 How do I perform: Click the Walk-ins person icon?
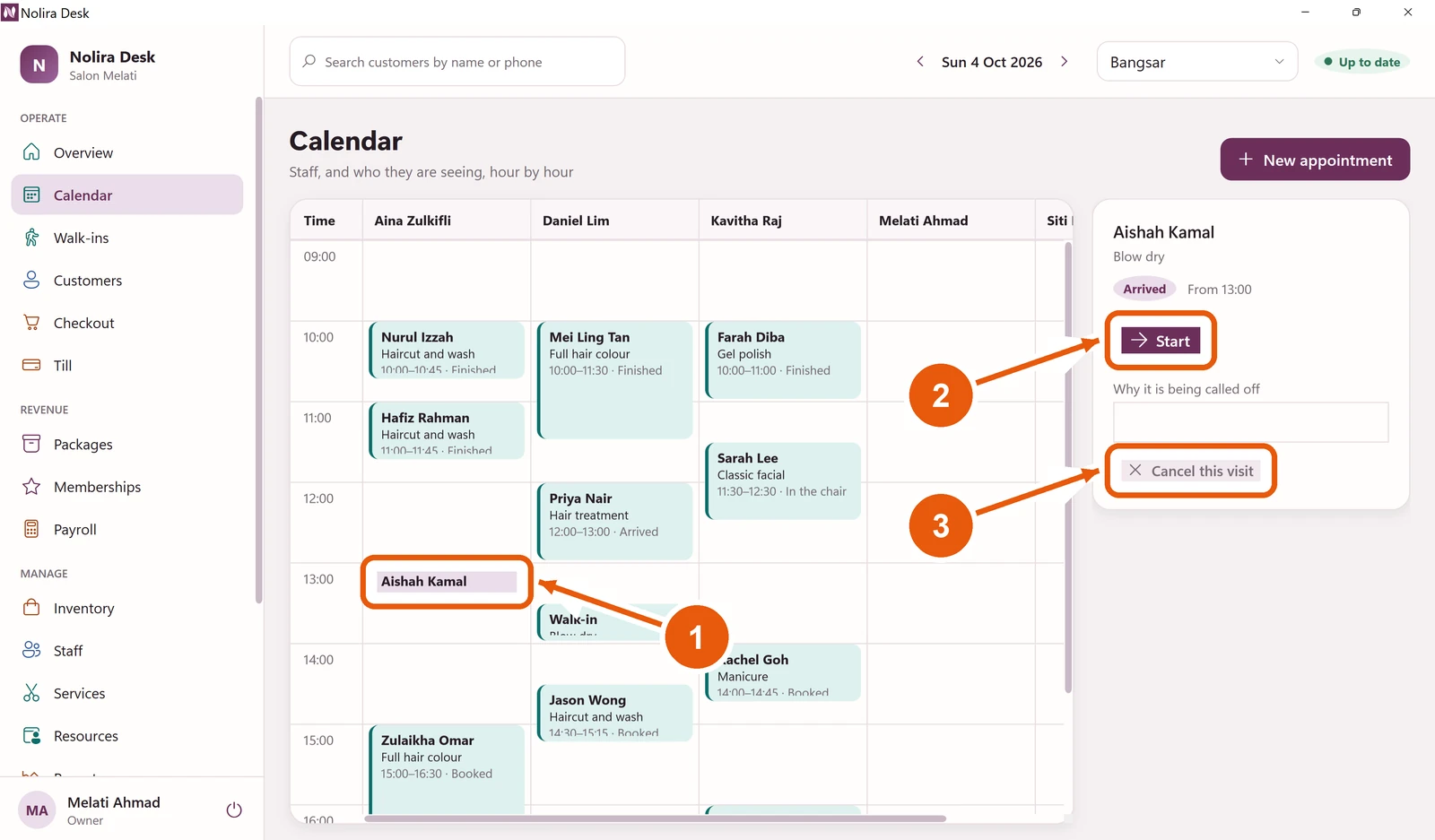tap(31, 238)
